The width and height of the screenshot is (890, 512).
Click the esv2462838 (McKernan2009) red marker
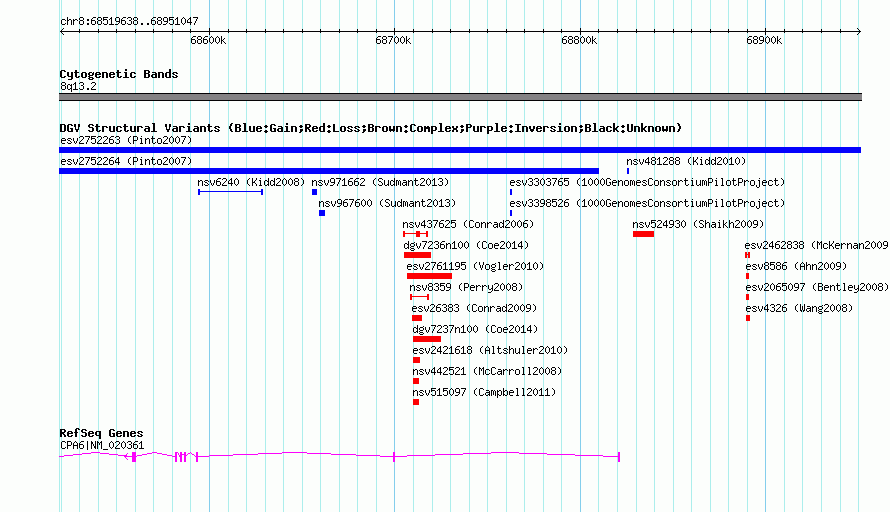point(748,255)
